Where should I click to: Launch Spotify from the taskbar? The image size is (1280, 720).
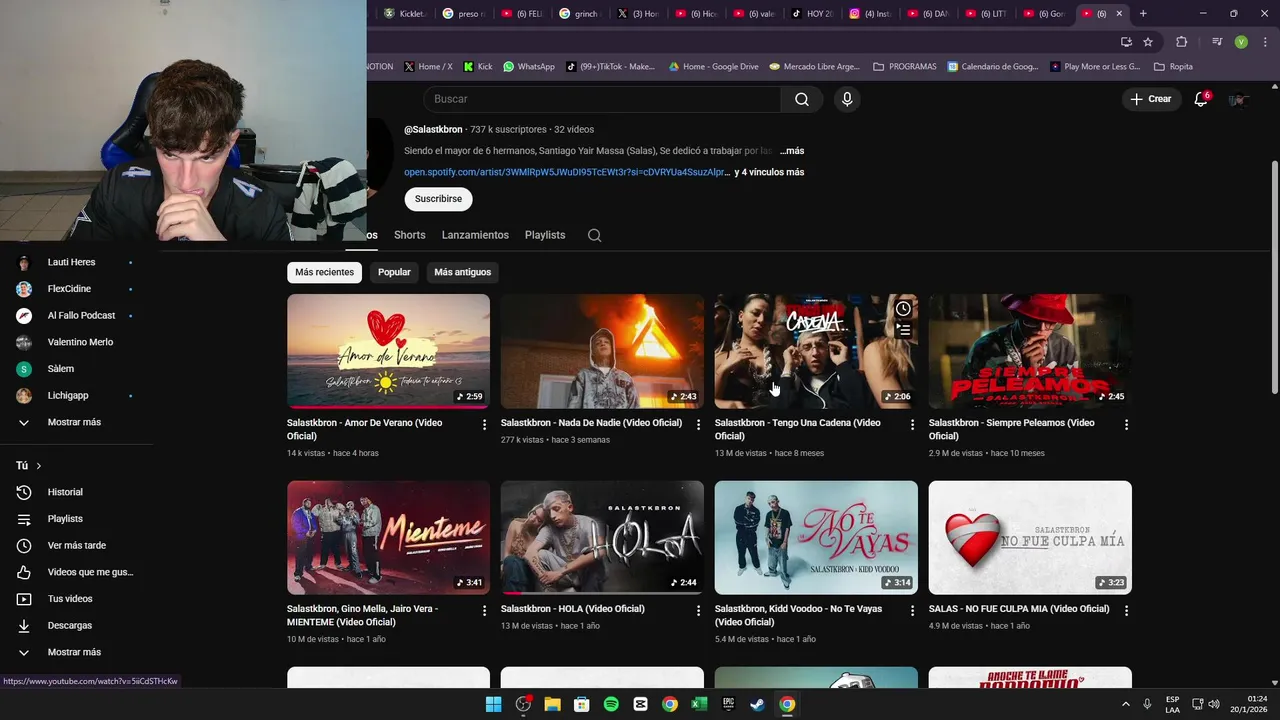(x=611, y=704)
